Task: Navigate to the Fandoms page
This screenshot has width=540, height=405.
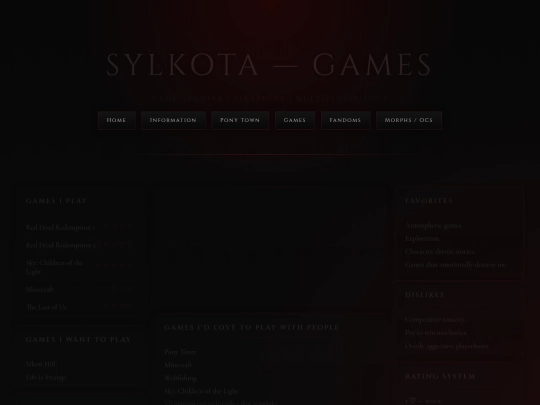Action: pyautogui.click(x=345, y=120)
